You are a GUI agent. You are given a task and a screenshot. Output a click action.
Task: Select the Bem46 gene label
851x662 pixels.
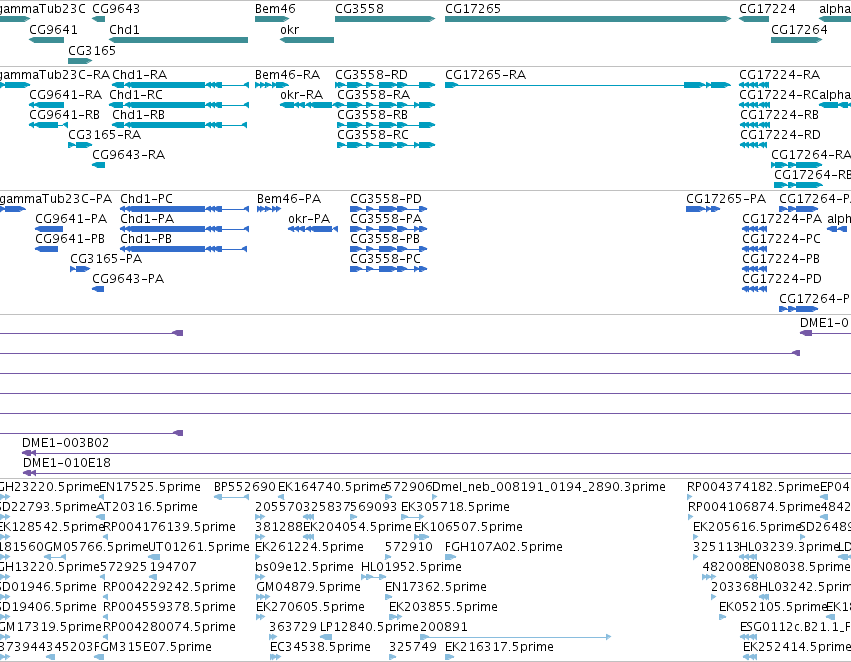click(275, 9)
